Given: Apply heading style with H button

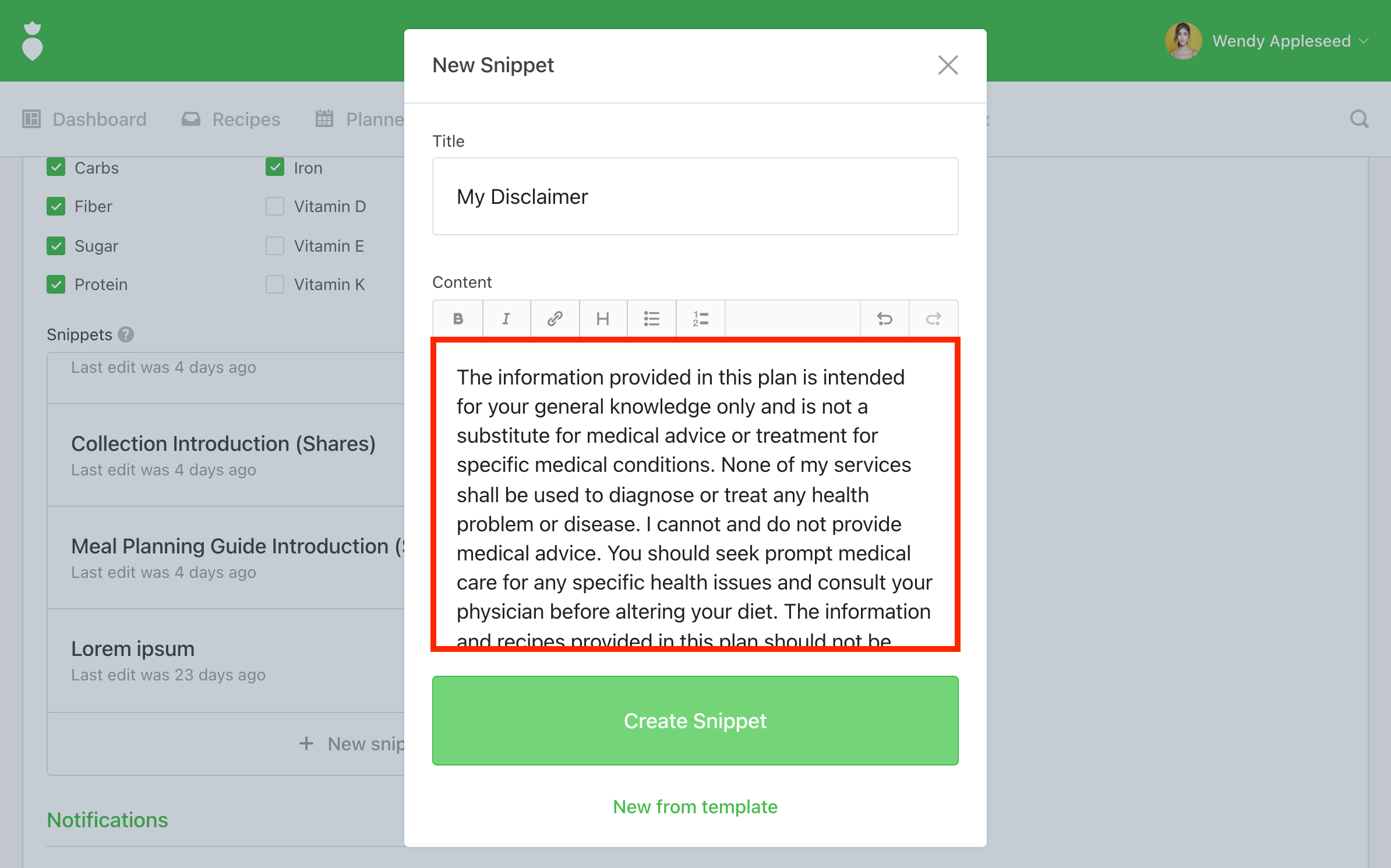Looking at the screenshot, I should (x=603, y=319).
